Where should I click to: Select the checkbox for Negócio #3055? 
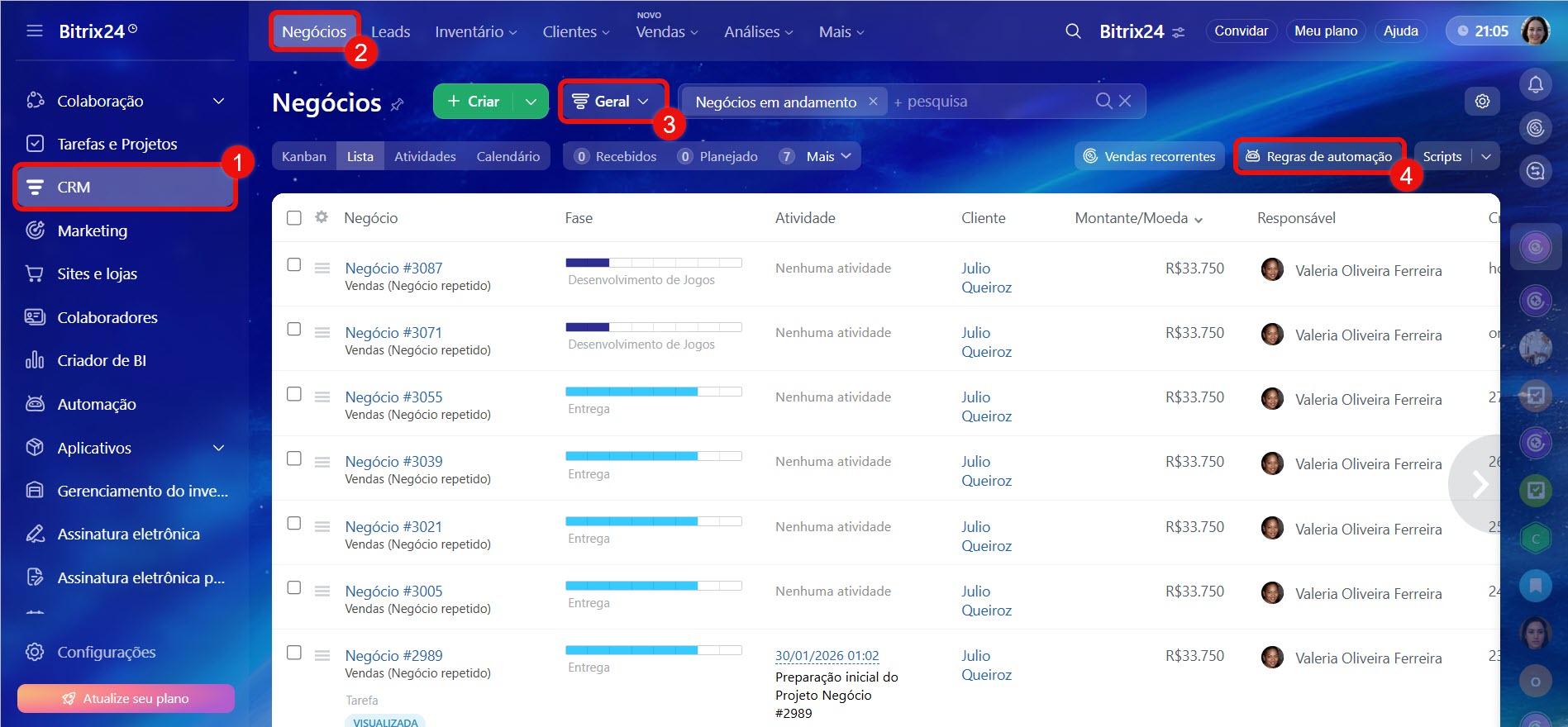pos(294,394)
